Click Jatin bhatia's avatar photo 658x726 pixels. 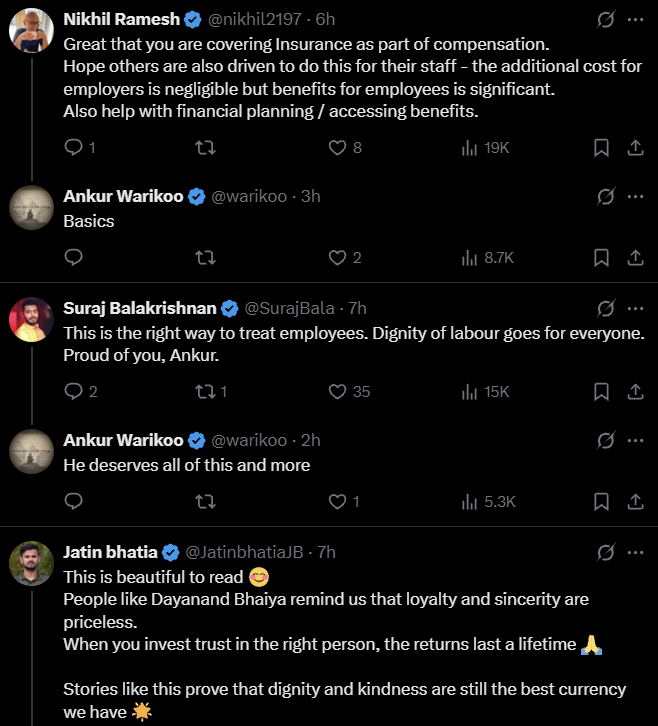pyautogui.click(x=31, y=563)
